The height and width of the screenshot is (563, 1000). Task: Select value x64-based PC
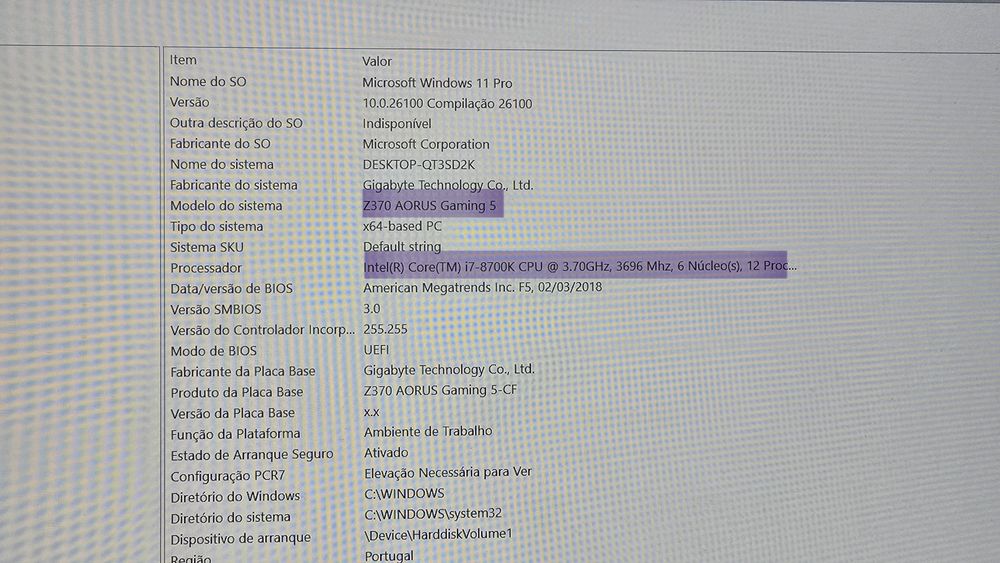point(402,226)
